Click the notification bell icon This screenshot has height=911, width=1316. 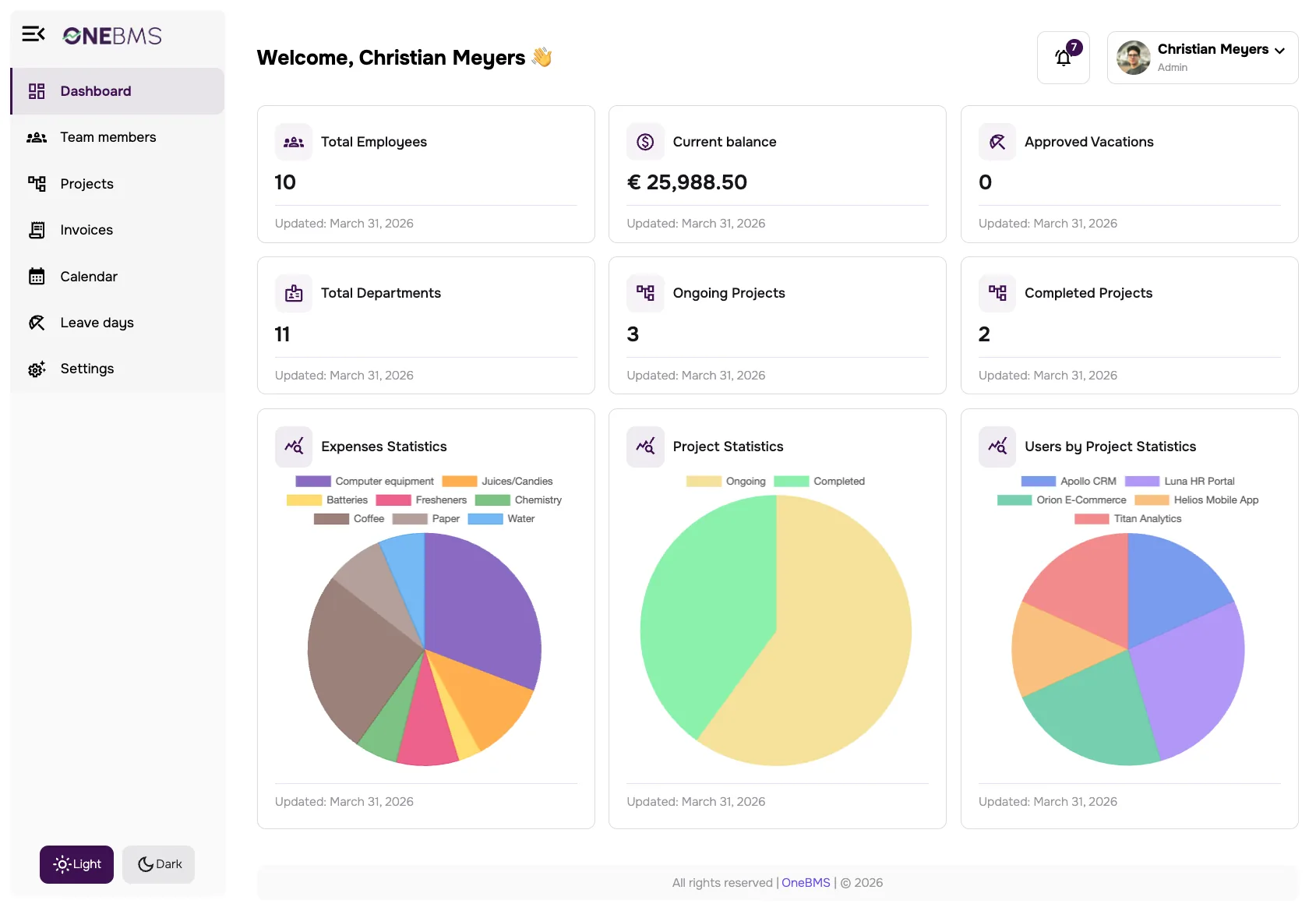point(1063,58)
